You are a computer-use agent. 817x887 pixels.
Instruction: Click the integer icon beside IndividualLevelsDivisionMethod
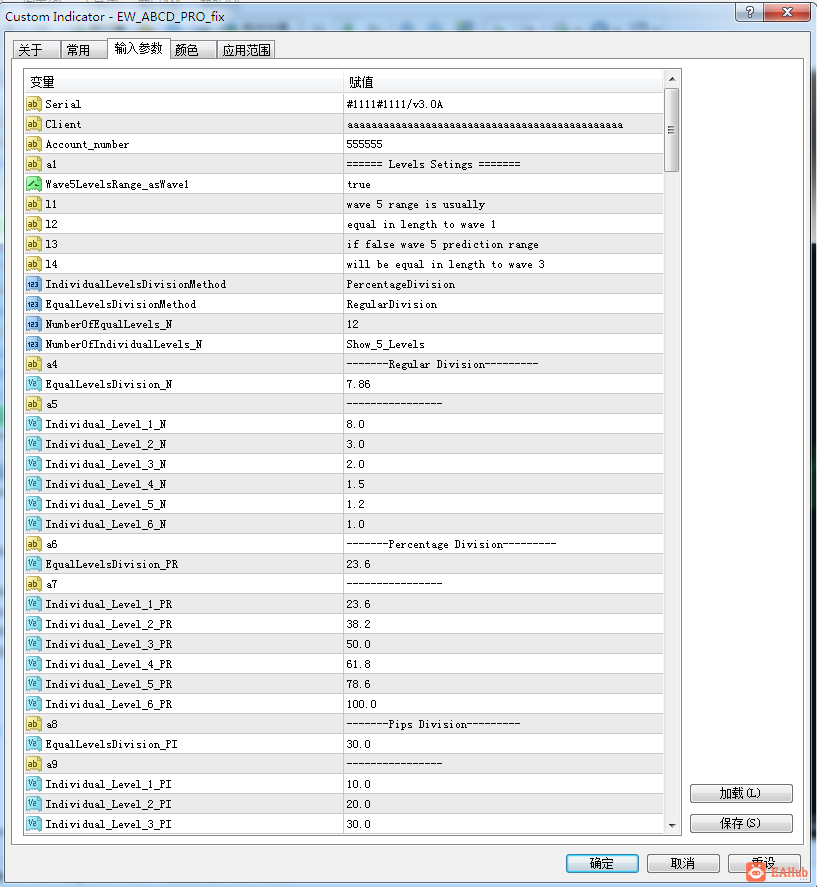tap(33, 284)
